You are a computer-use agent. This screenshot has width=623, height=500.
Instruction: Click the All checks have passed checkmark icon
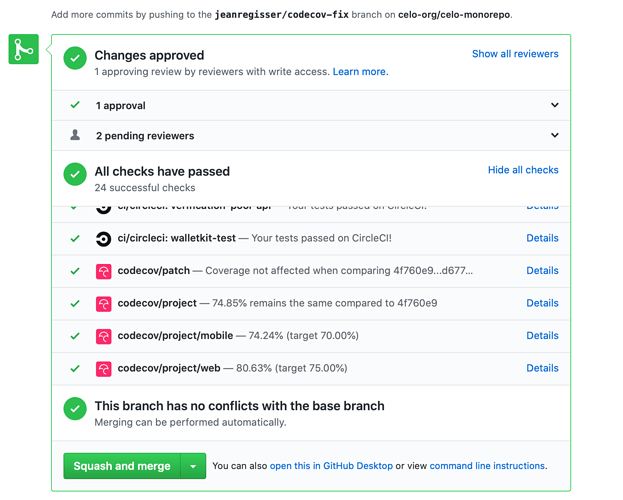point(75,175)
